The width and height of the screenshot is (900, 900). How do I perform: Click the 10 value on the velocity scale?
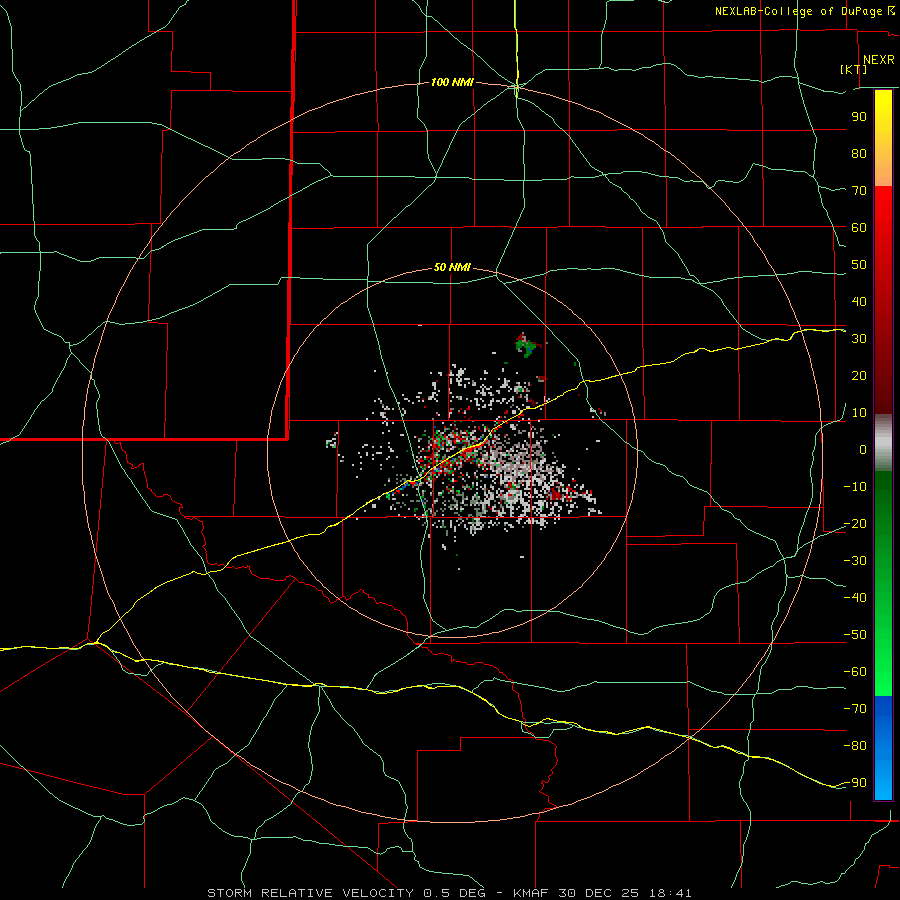tap(859, 413)
